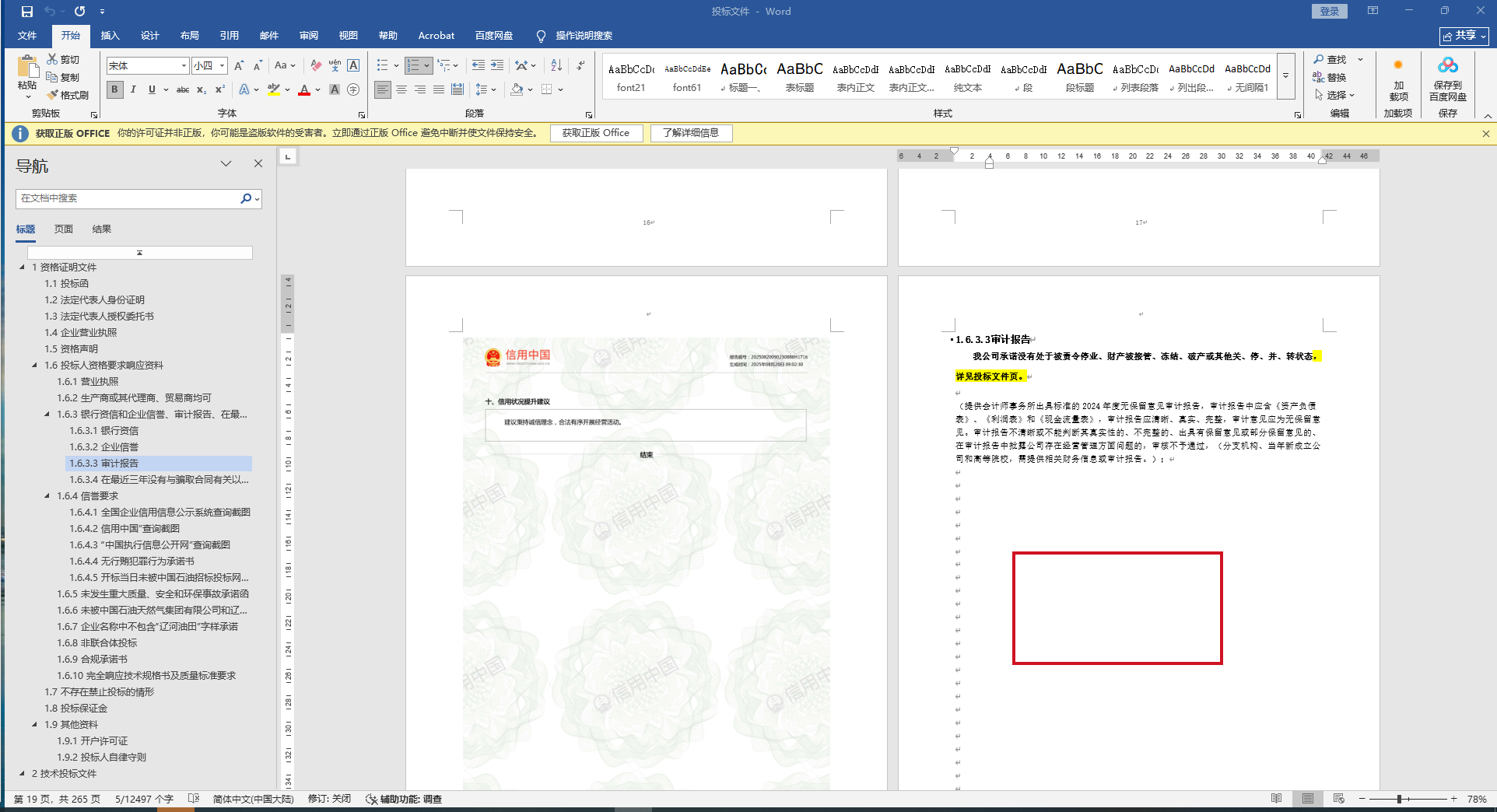The width and height of the screenshot is (1497, 812).
Task: Open the 插入 (Insert) ribbon tab
Action: click(110, 36)
